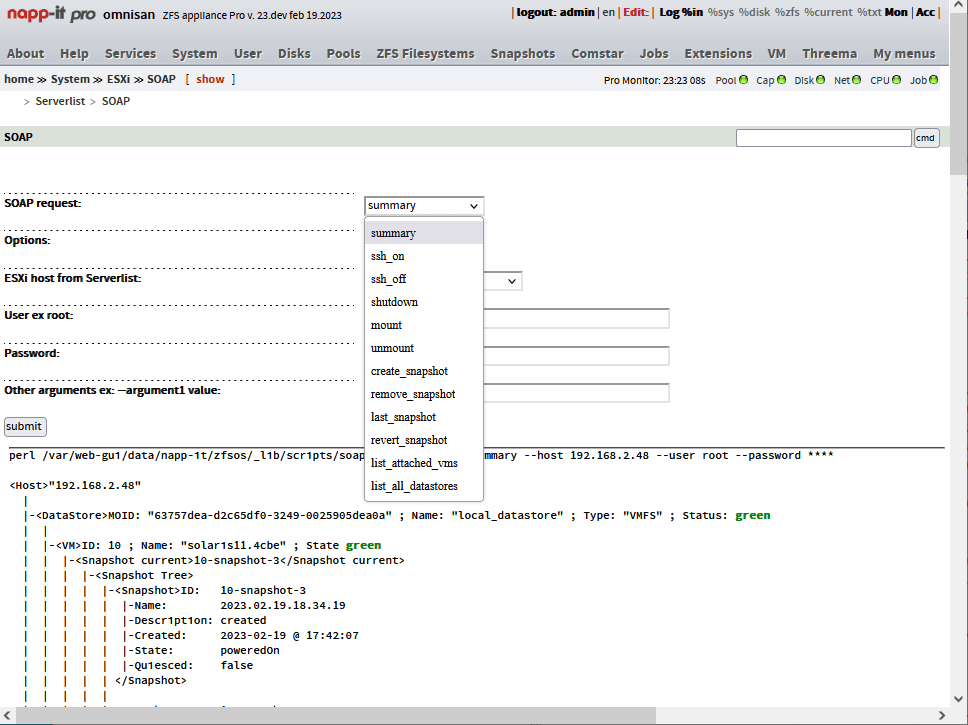968x725 pixels.
Task: Pick mount from the SOAP request list
Action: click(x=424, y=325)
